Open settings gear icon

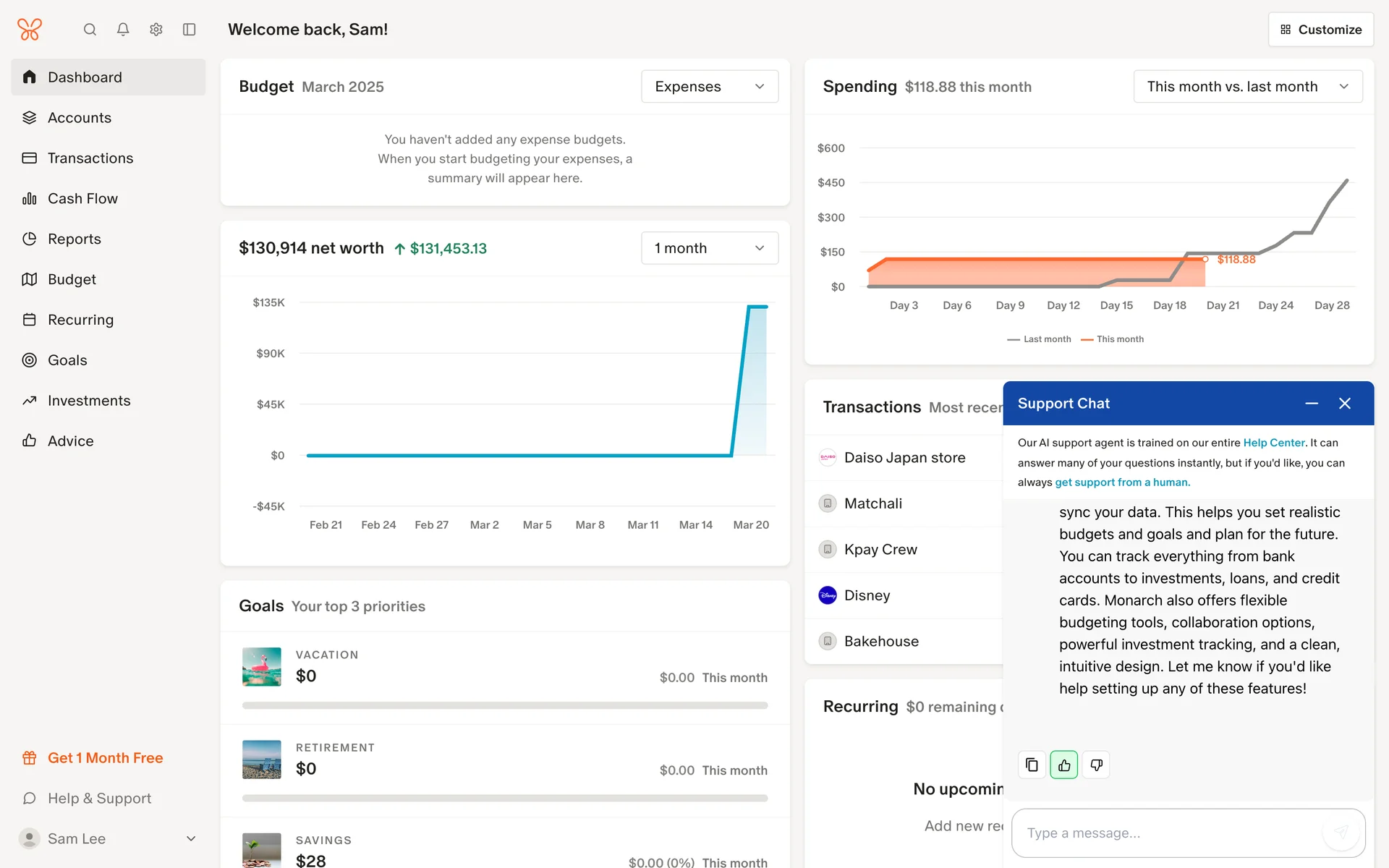[156, 30]
